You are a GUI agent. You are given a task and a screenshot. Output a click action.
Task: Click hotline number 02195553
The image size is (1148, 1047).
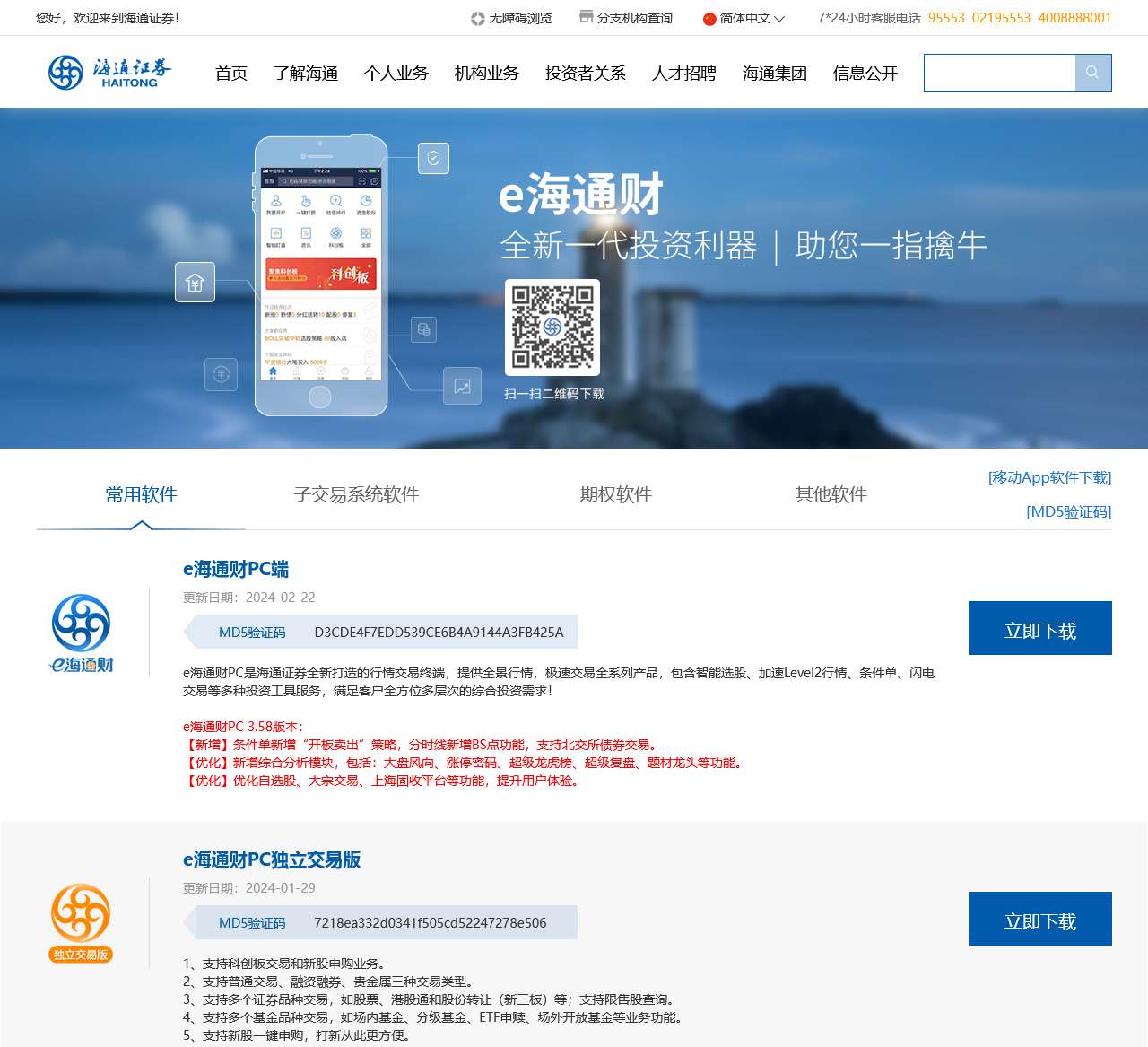1002,18
